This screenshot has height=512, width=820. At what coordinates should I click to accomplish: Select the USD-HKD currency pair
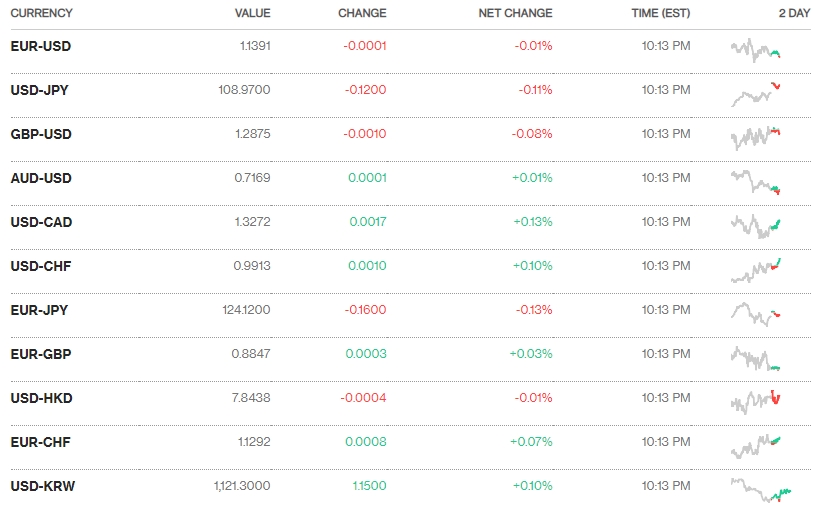[41, 398]
